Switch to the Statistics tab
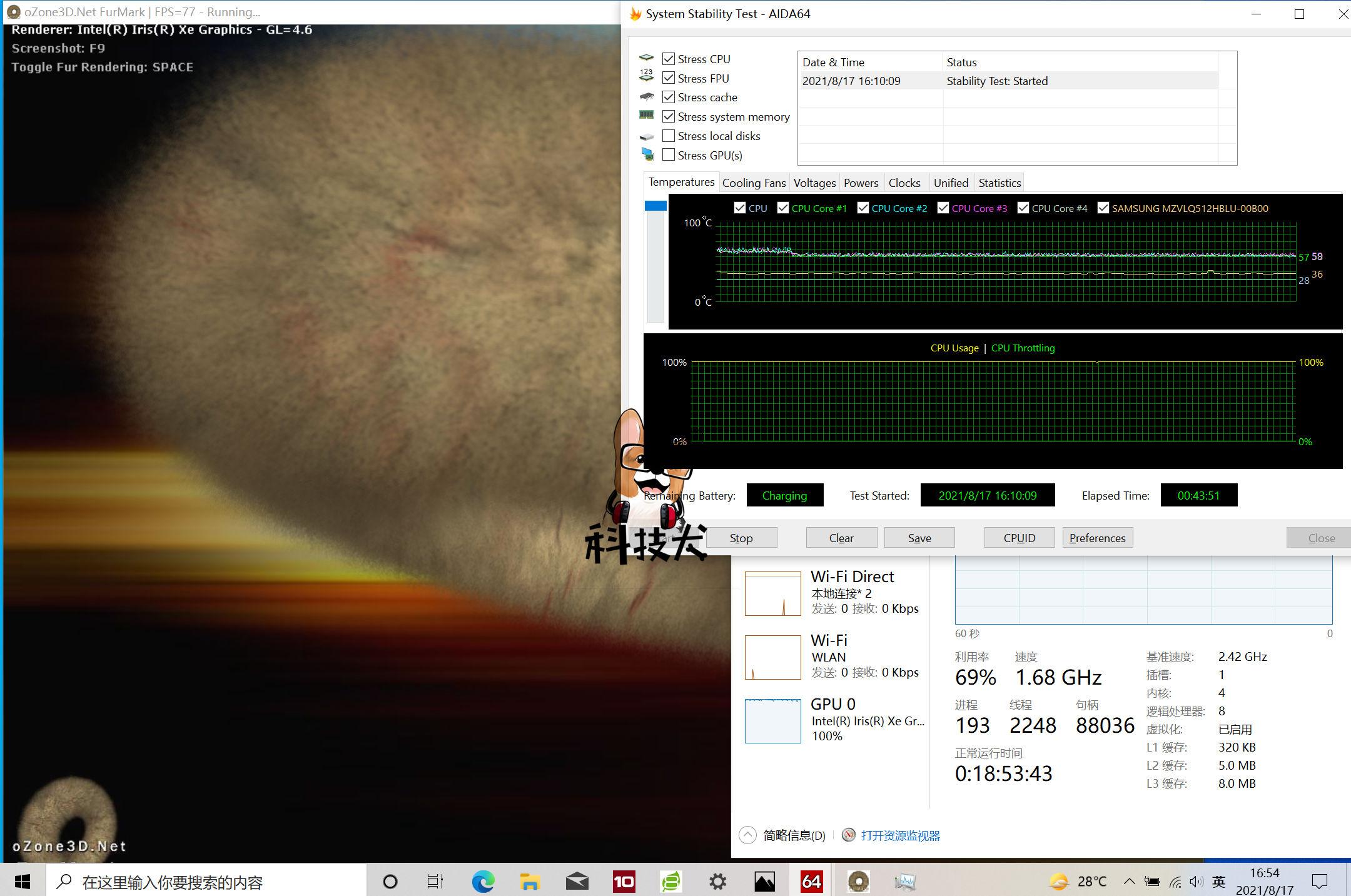Screen dimensions: 1351x896 coord(999,183)
